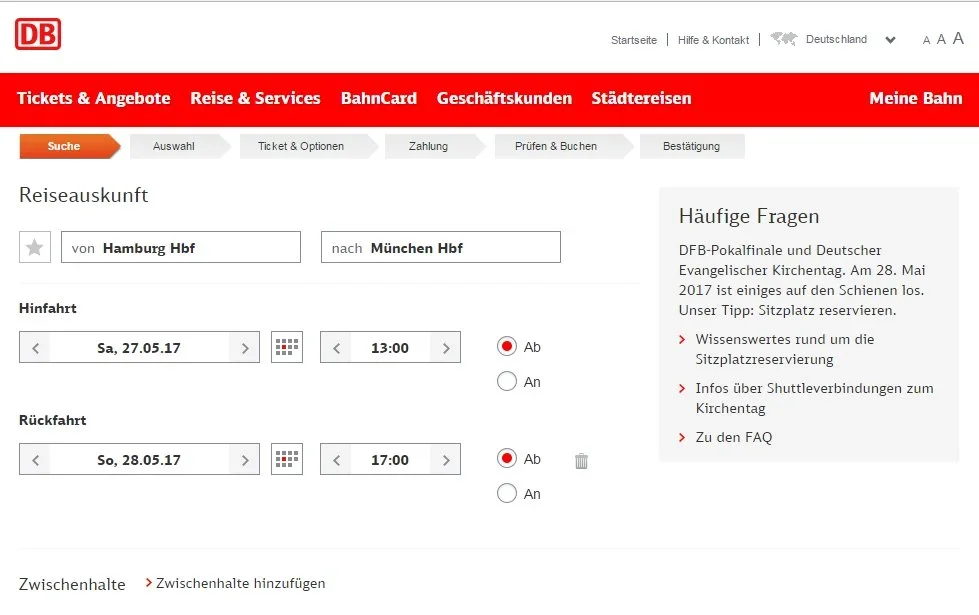The width and height of the screenshot is (979, 615).
Task: Decrease Rückfahrt time with left arrow
Action: click(336, 460)
